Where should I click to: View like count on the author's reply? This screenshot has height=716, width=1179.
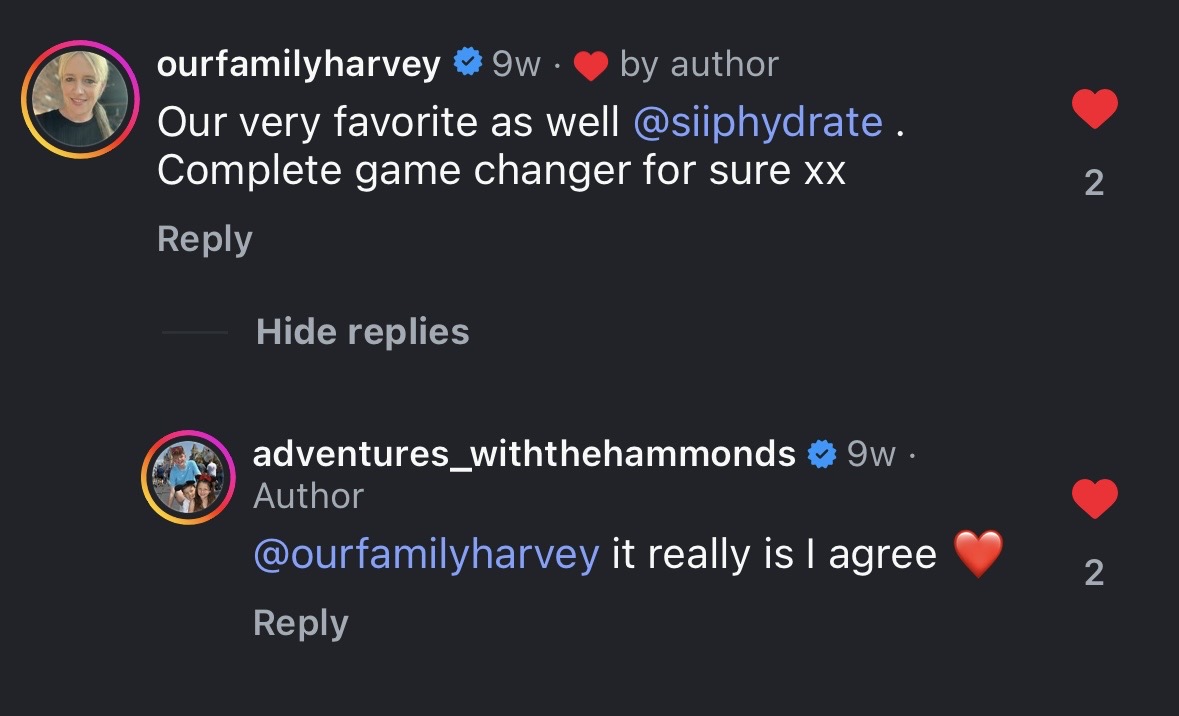coord(1094,572)
